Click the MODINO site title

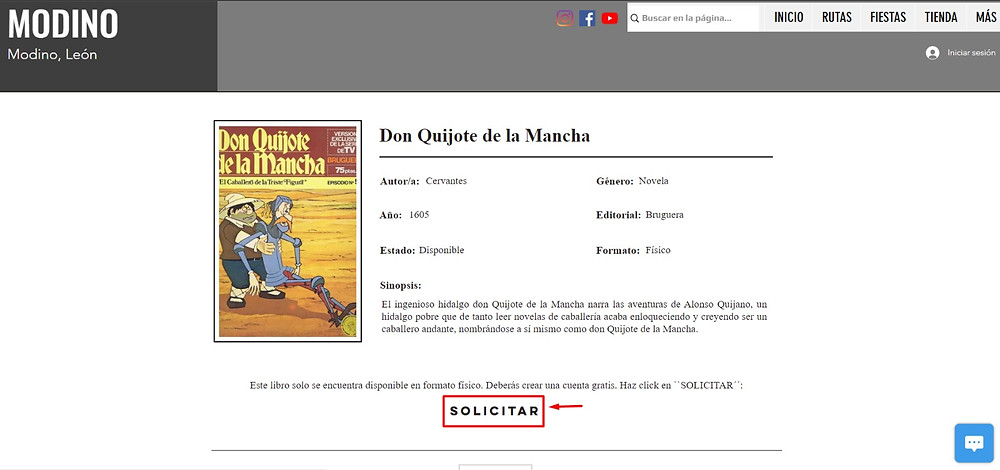pos(62,24)
